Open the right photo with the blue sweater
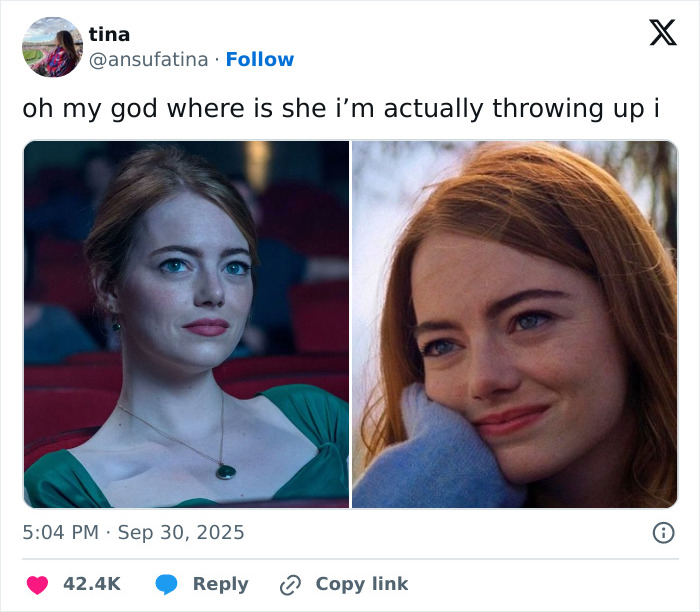The height and width of the screenshot is (612, 700). (514, 324)
